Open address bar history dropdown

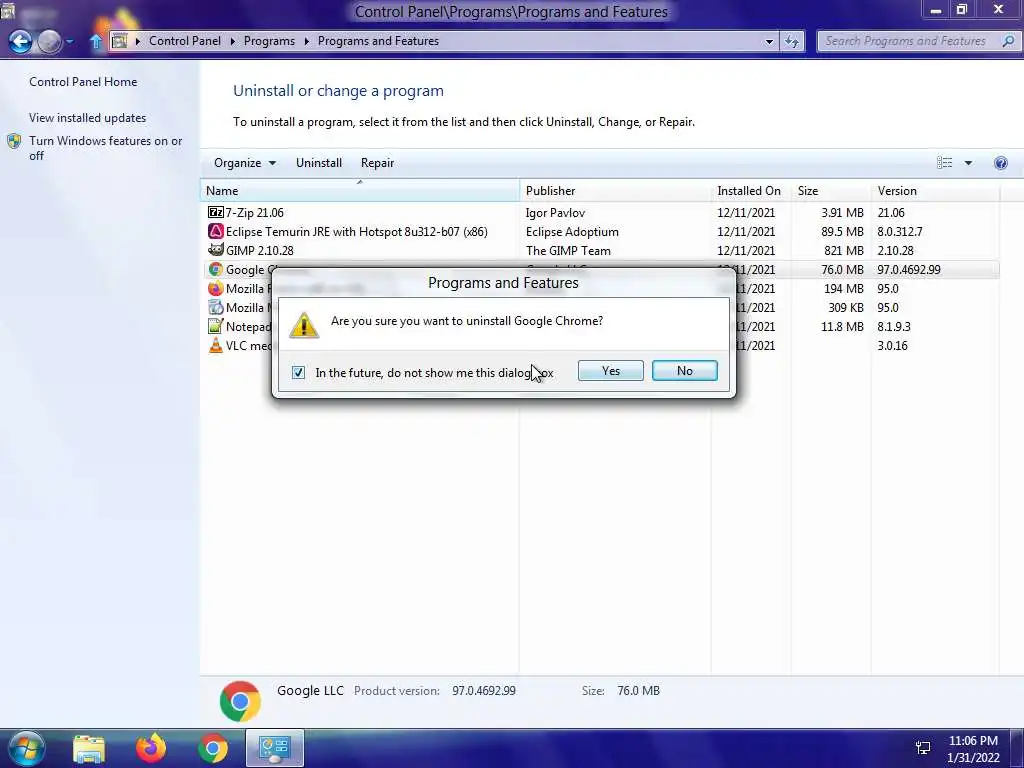point(769,41)
